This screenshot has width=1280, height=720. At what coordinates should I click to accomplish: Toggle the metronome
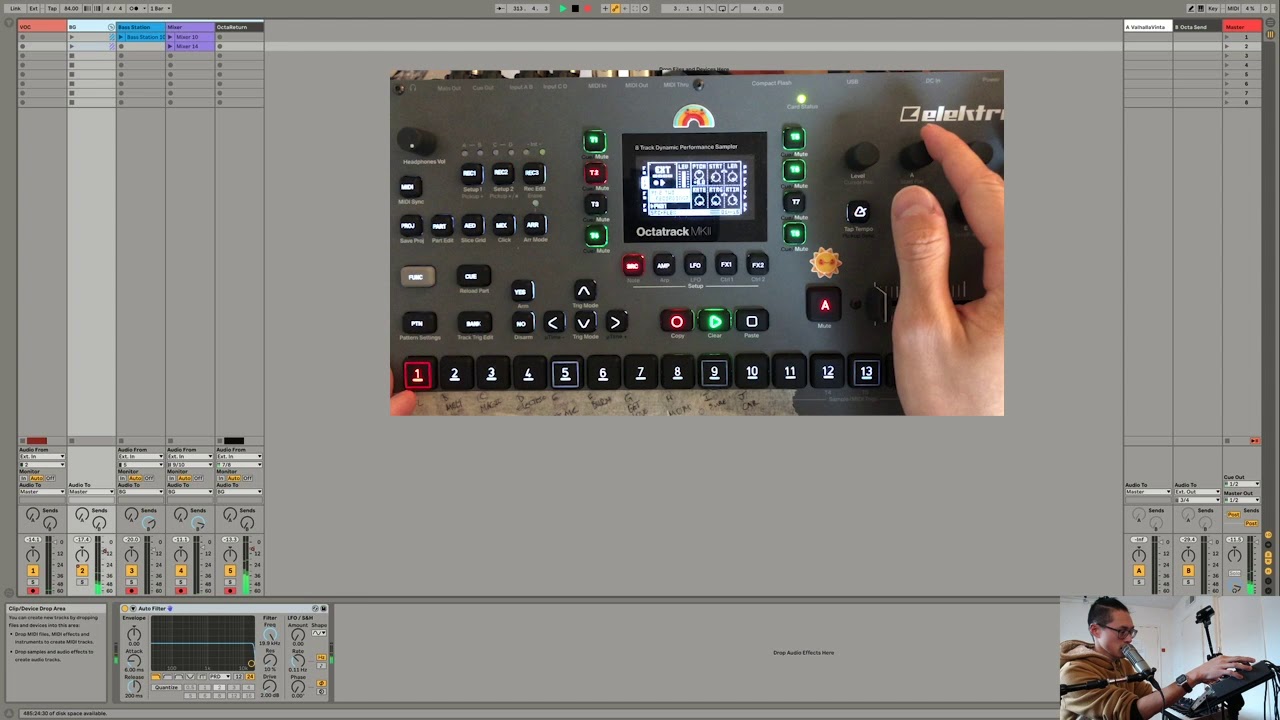[x=134, y=8]
